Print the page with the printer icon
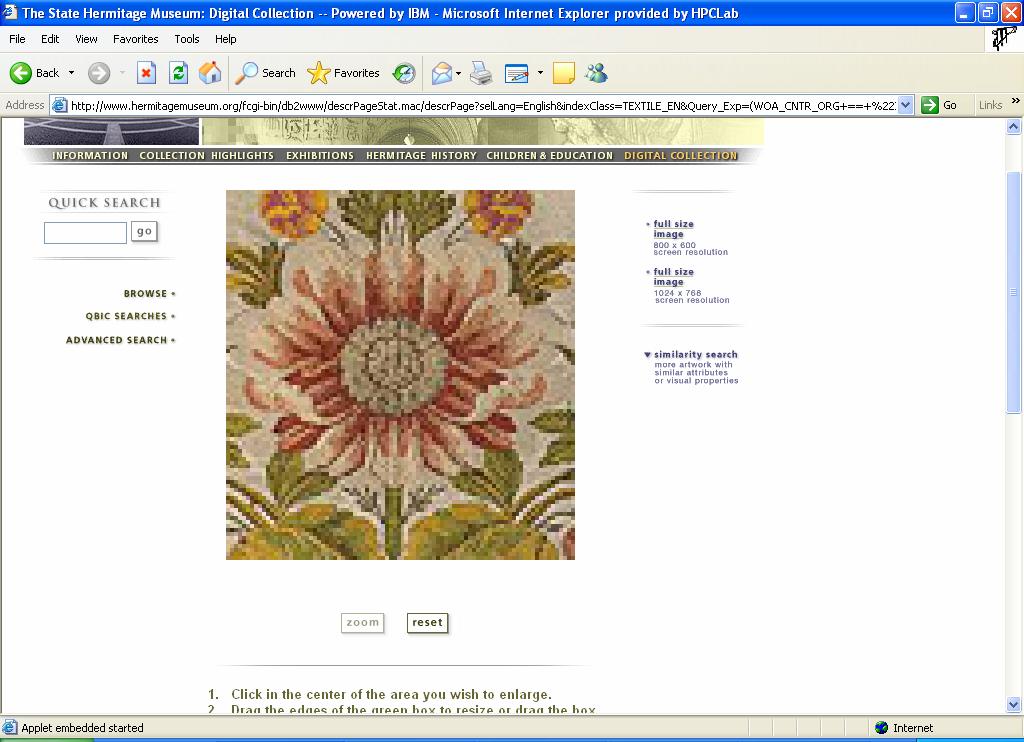Screen dimensions: 1024x742 pos(481,73)
